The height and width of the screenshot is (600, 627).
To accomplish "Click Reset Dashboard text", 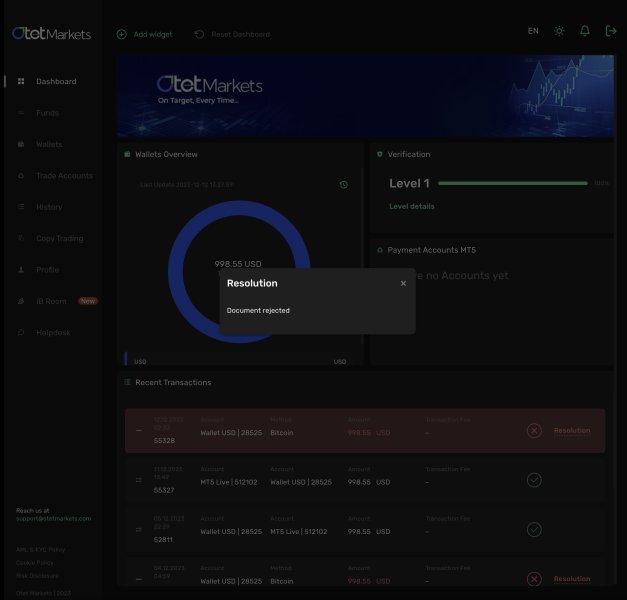I will pos(240,34).
